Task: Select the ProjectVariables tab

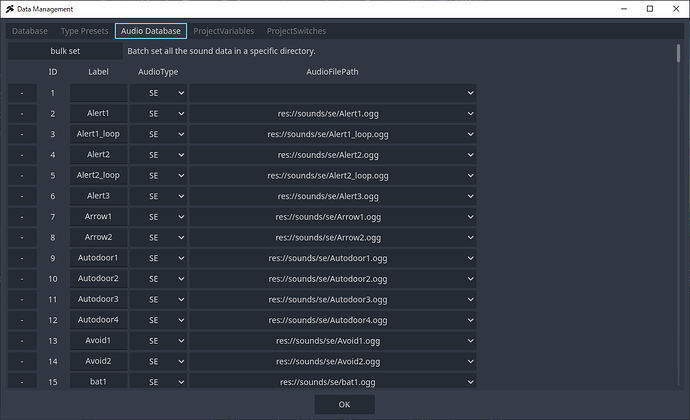Action: point(224,31)
